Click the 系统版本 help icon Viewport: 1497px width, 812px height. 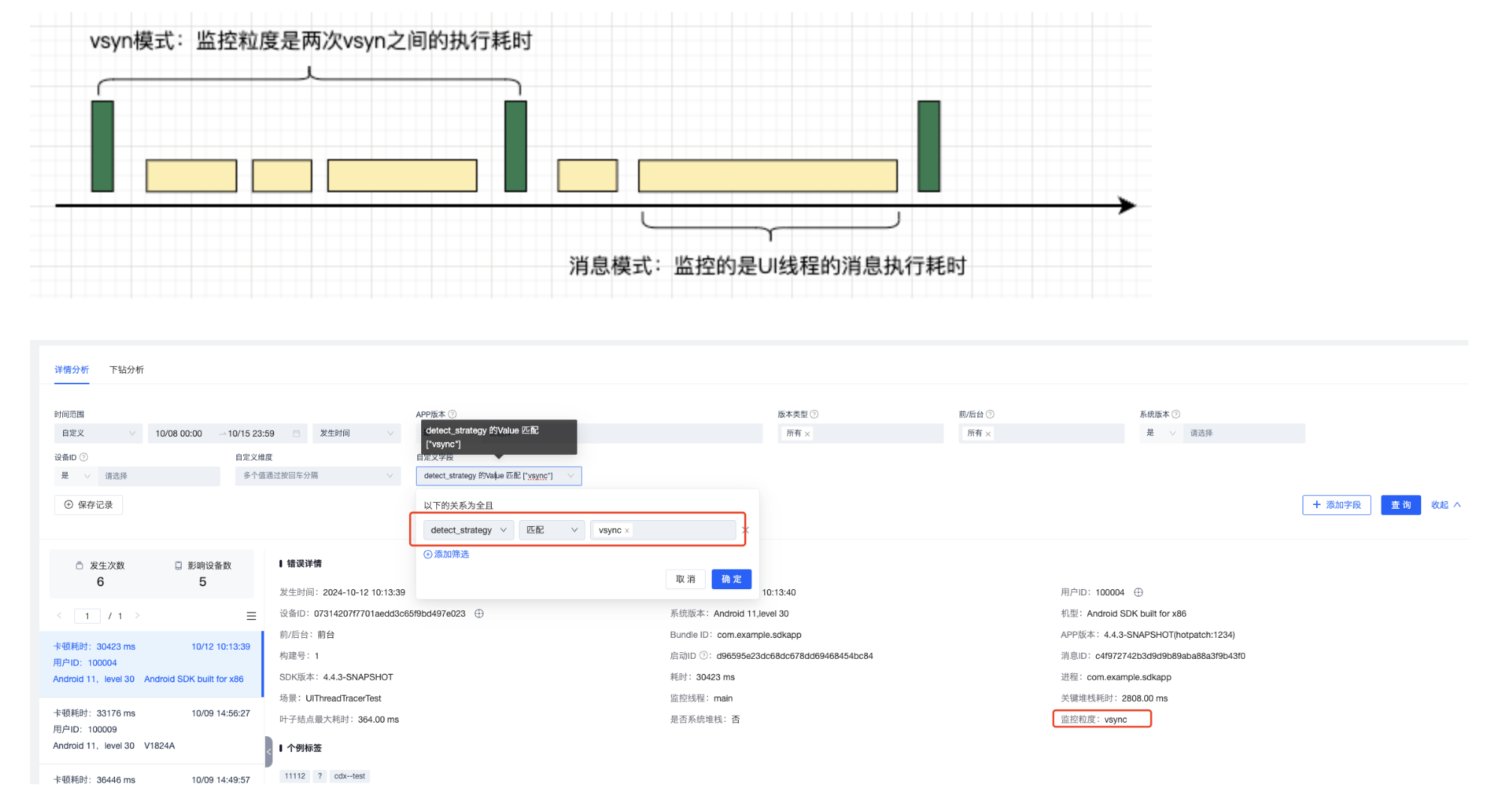[x=1176, y=414]
